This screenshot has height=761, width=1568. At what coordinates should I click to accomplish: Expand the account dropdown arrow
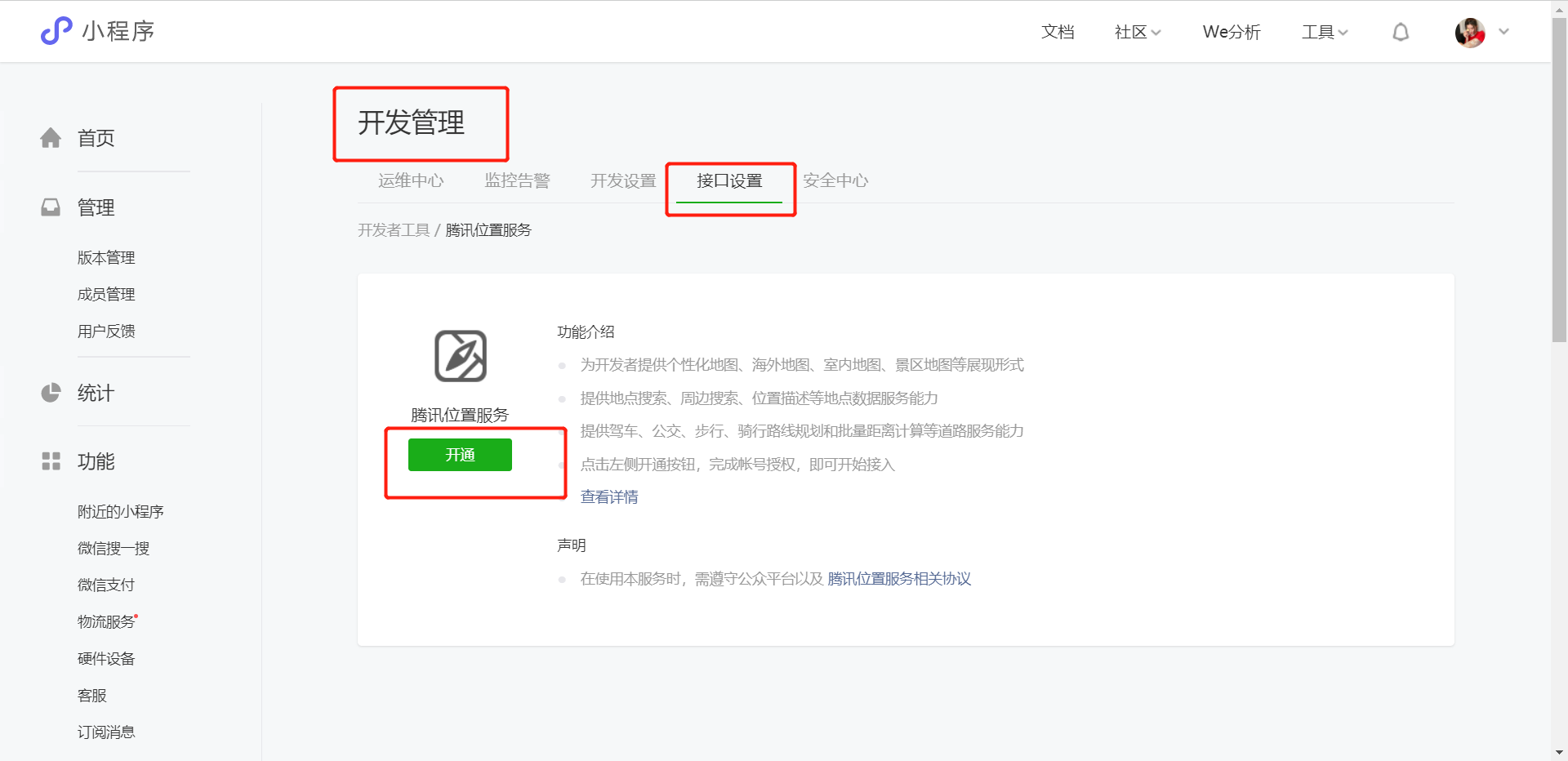(x=1504, y=32)
